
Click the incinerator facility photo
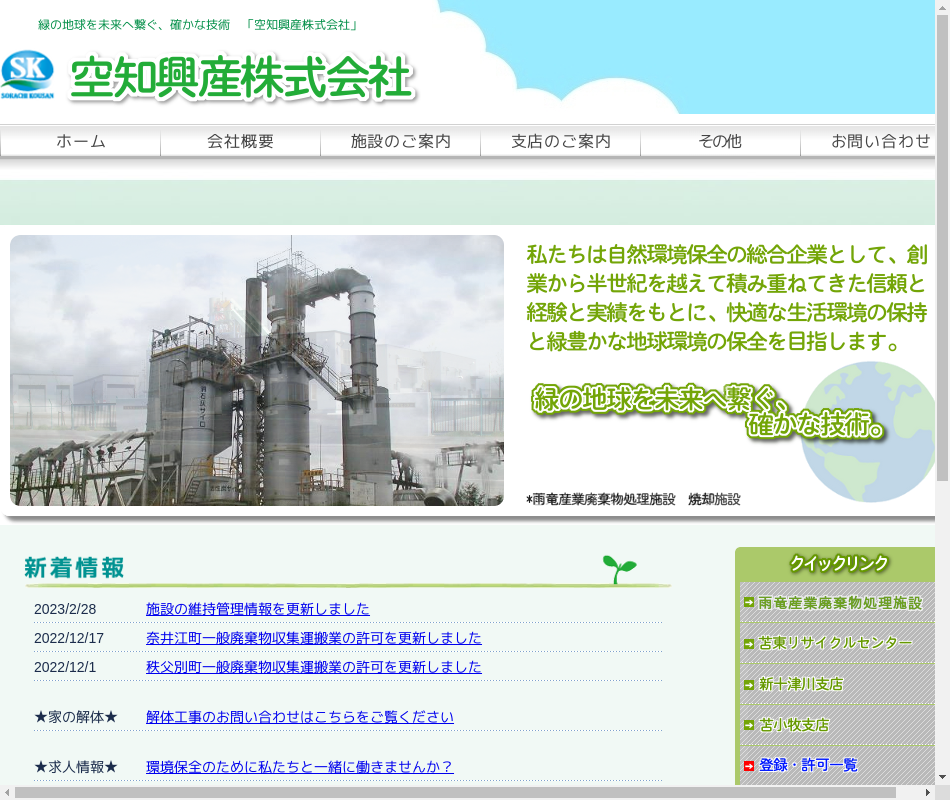click(257, 370)
